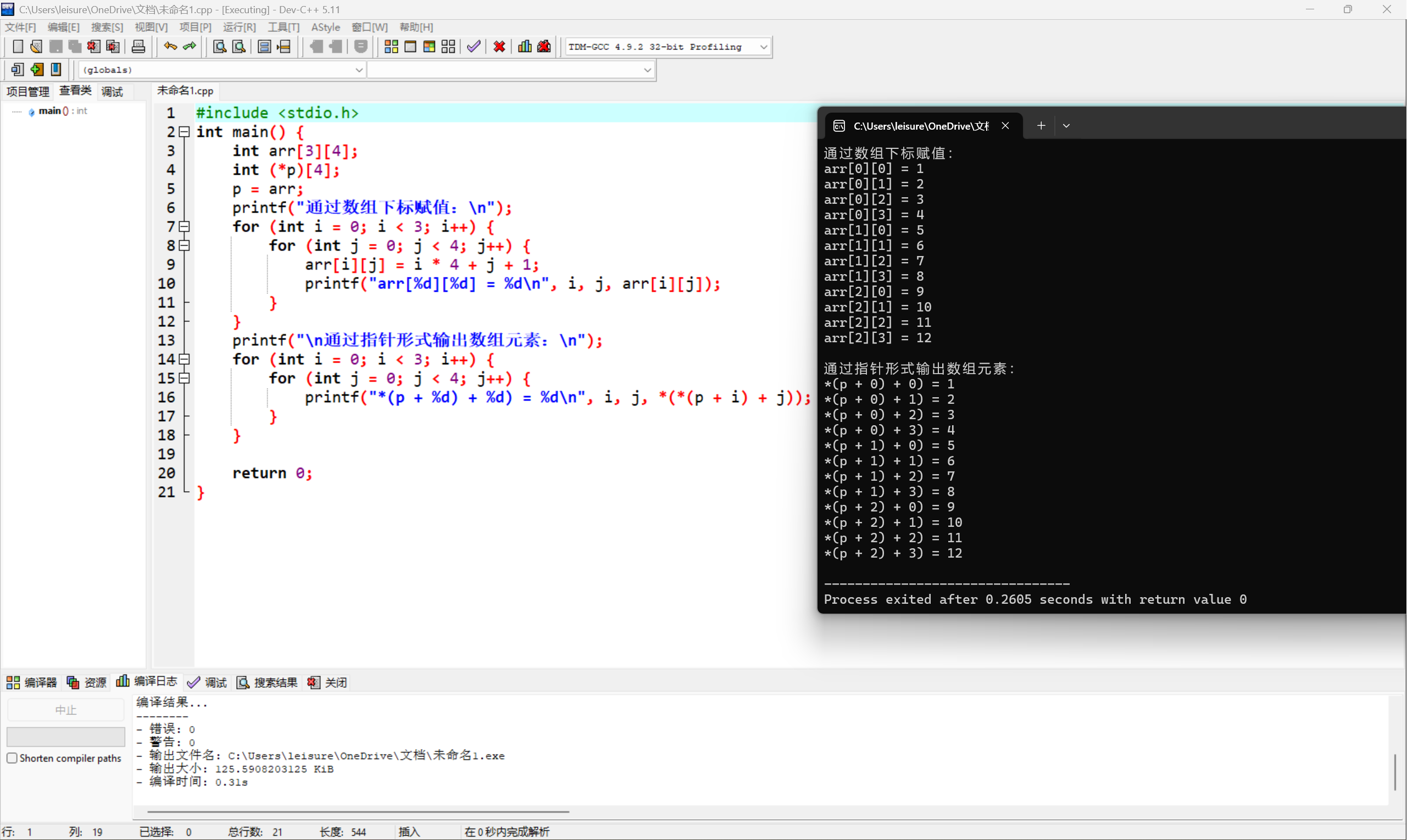
Task: Open the terminal tab options chevron
Action: tap(1066, 125)
